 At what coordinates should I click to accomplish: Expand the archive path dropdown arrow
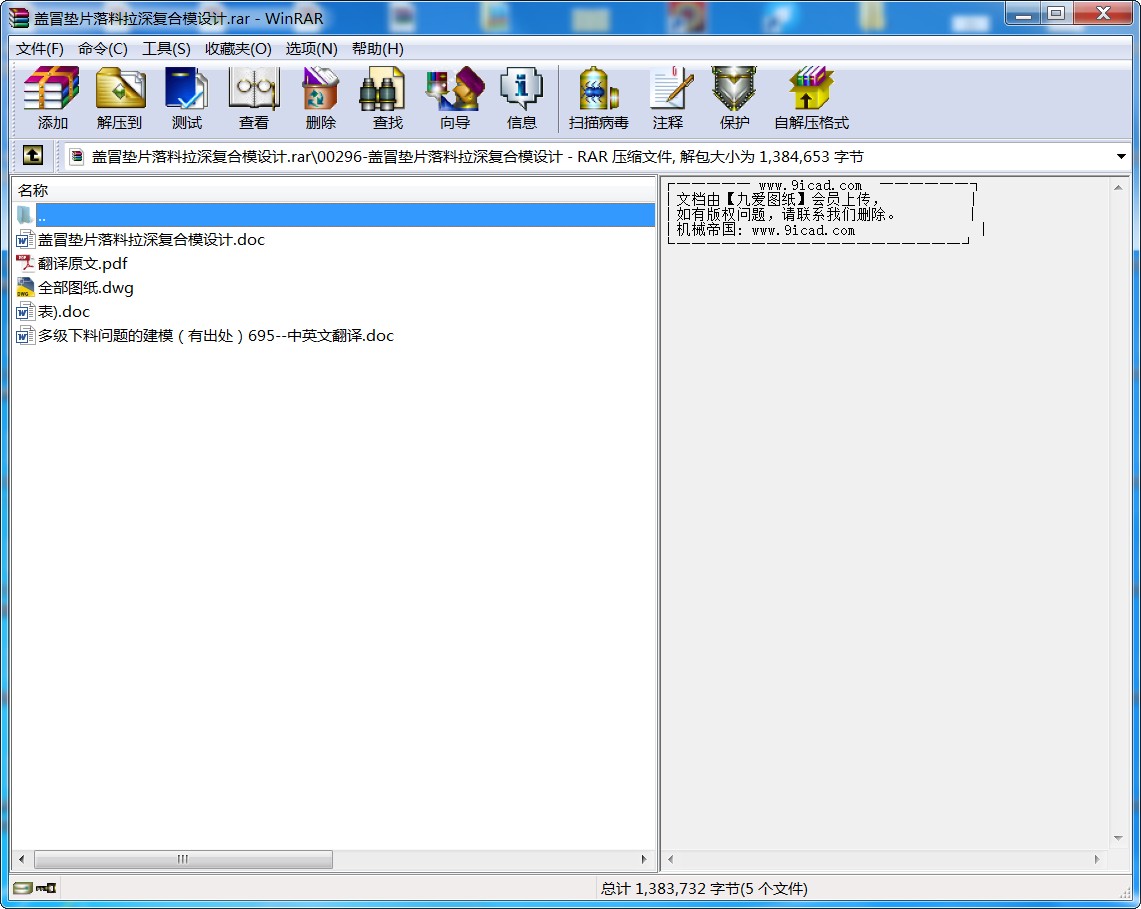click(x=1121, y=157)
